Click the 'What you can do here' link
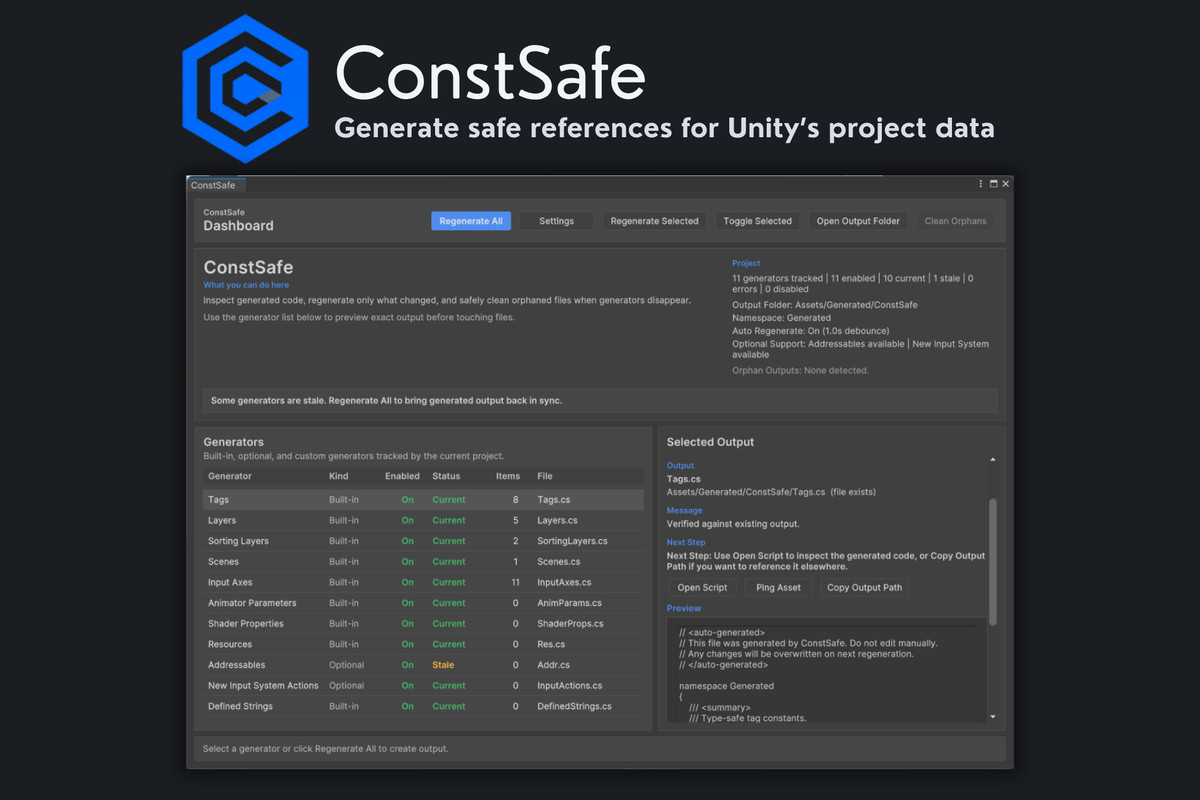This screenshot has width=1200, height=800. (246, 285)
